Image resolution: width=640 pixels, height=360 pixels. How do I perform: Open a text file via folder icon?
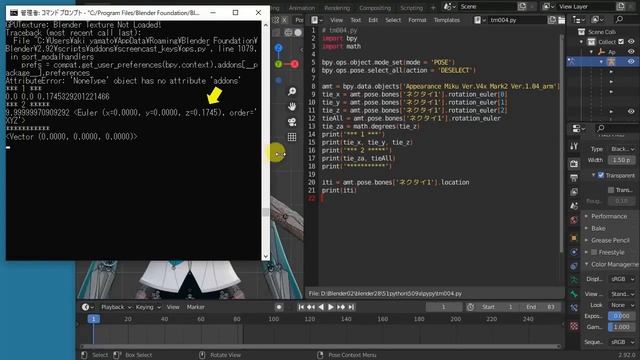562,20
